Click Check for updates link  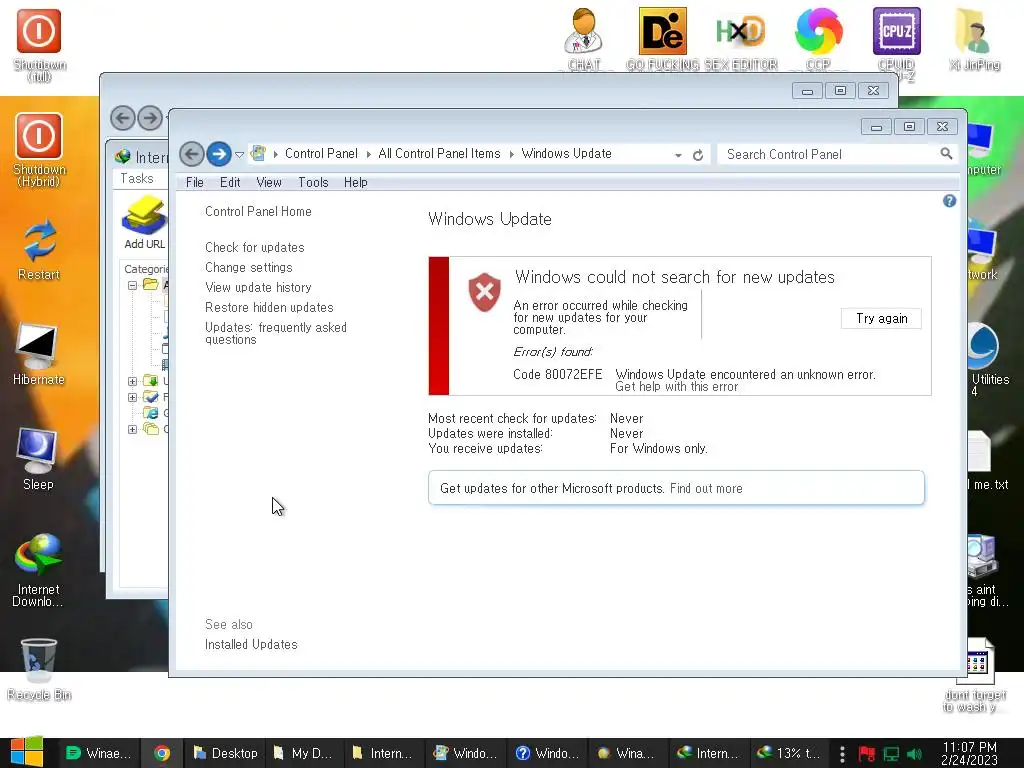(x=255, y=248)
